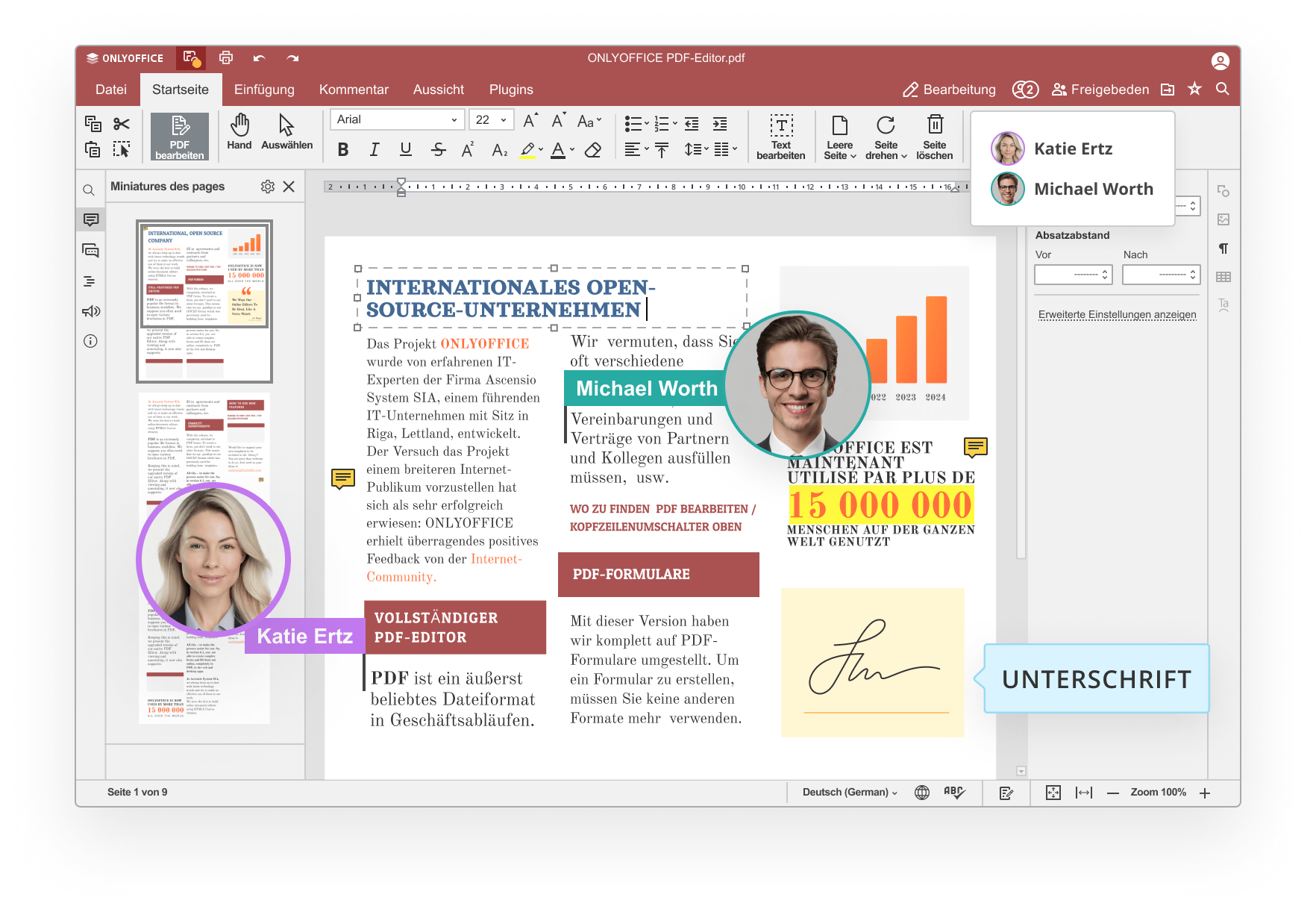The height and width of the screenshot is (912, 1316).
Task: Click the Text bearbeiten tool
Action: [x=780, y=136]
